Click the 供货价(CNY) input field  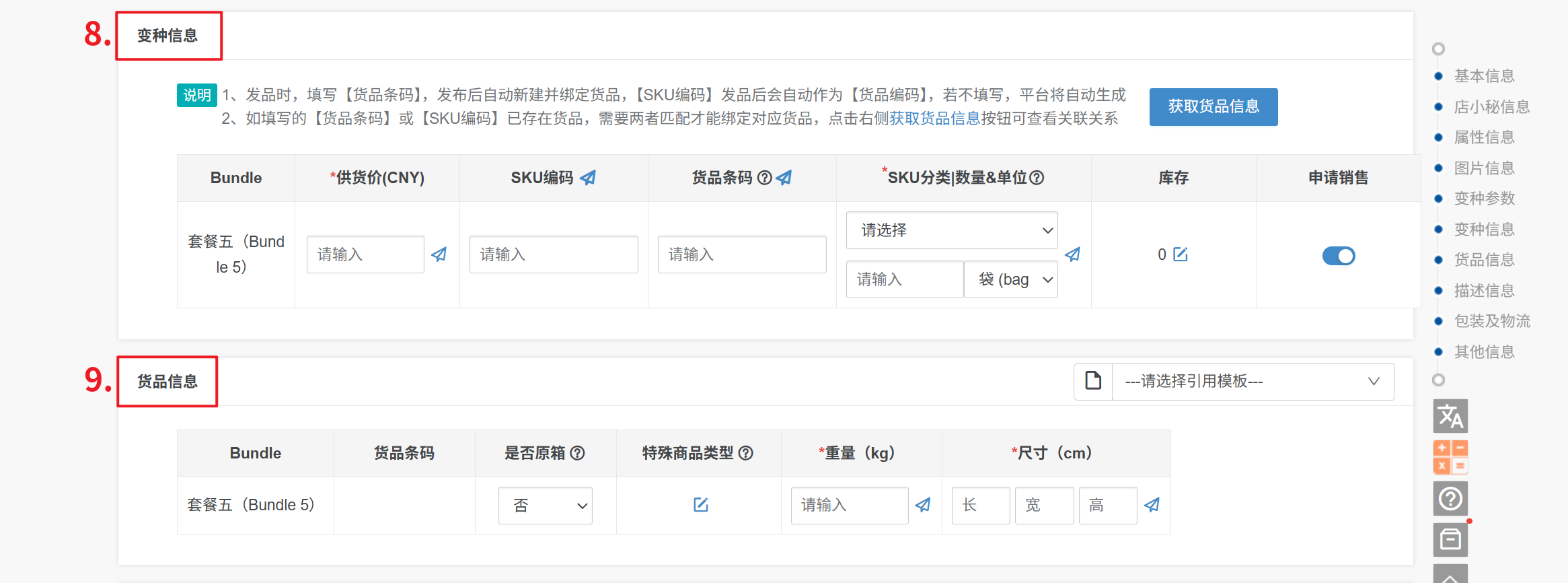tap(365, 254)
